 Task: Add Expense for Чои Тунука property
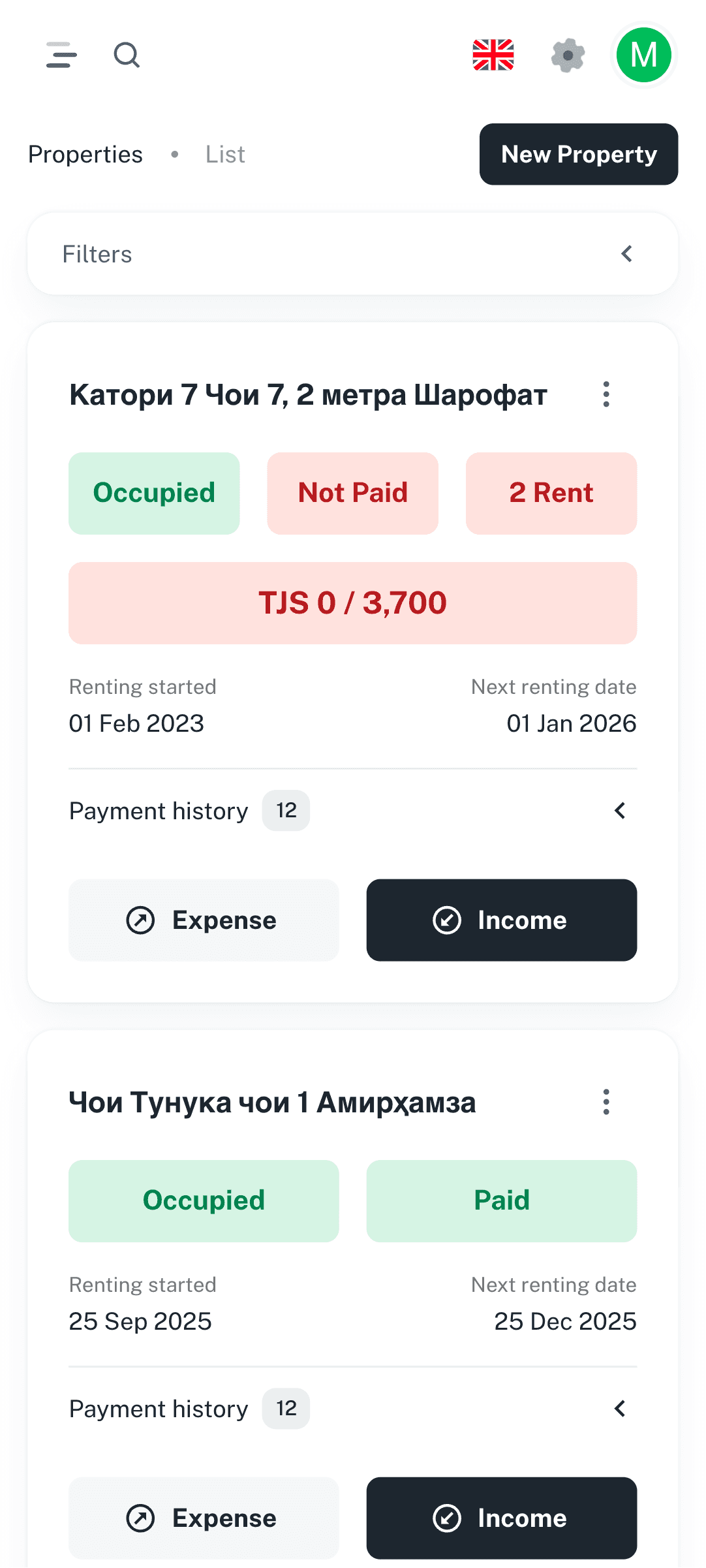[204, 1518]
